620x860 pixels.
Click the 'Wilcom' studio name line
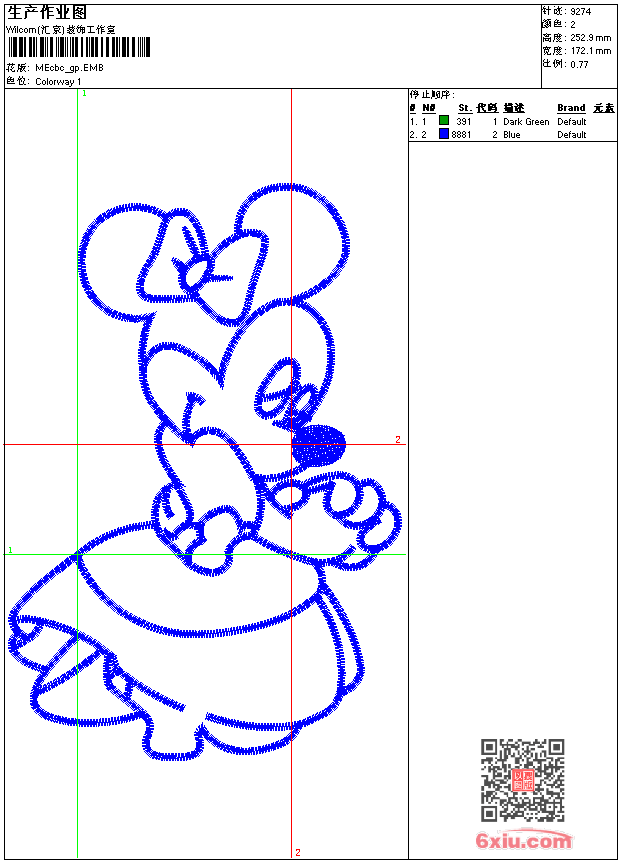coord(61,30)
